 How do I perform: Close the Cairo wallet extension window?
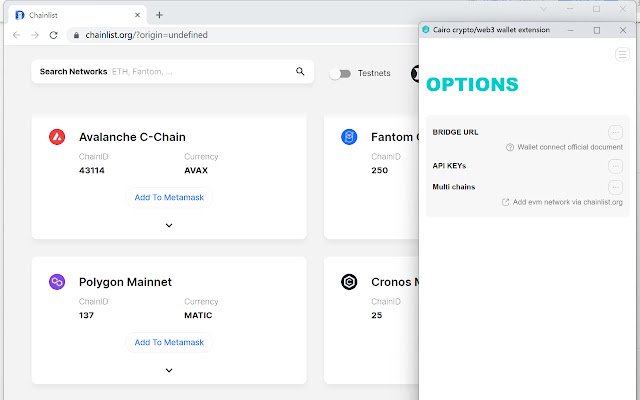click(623, 30)
